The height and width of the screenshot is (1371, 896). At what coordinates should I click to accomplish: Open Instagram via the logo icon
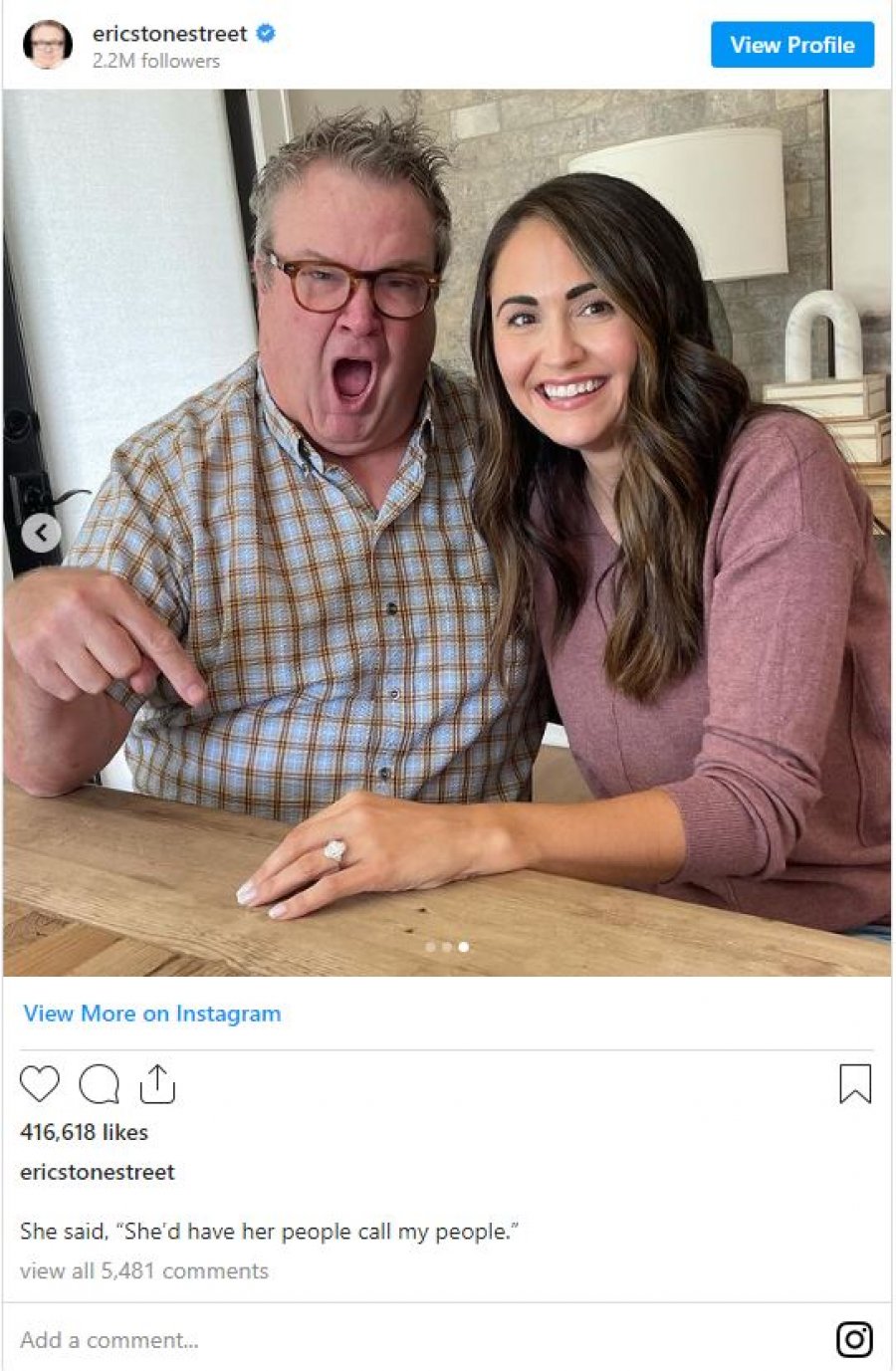click(x=854, y=1339)
